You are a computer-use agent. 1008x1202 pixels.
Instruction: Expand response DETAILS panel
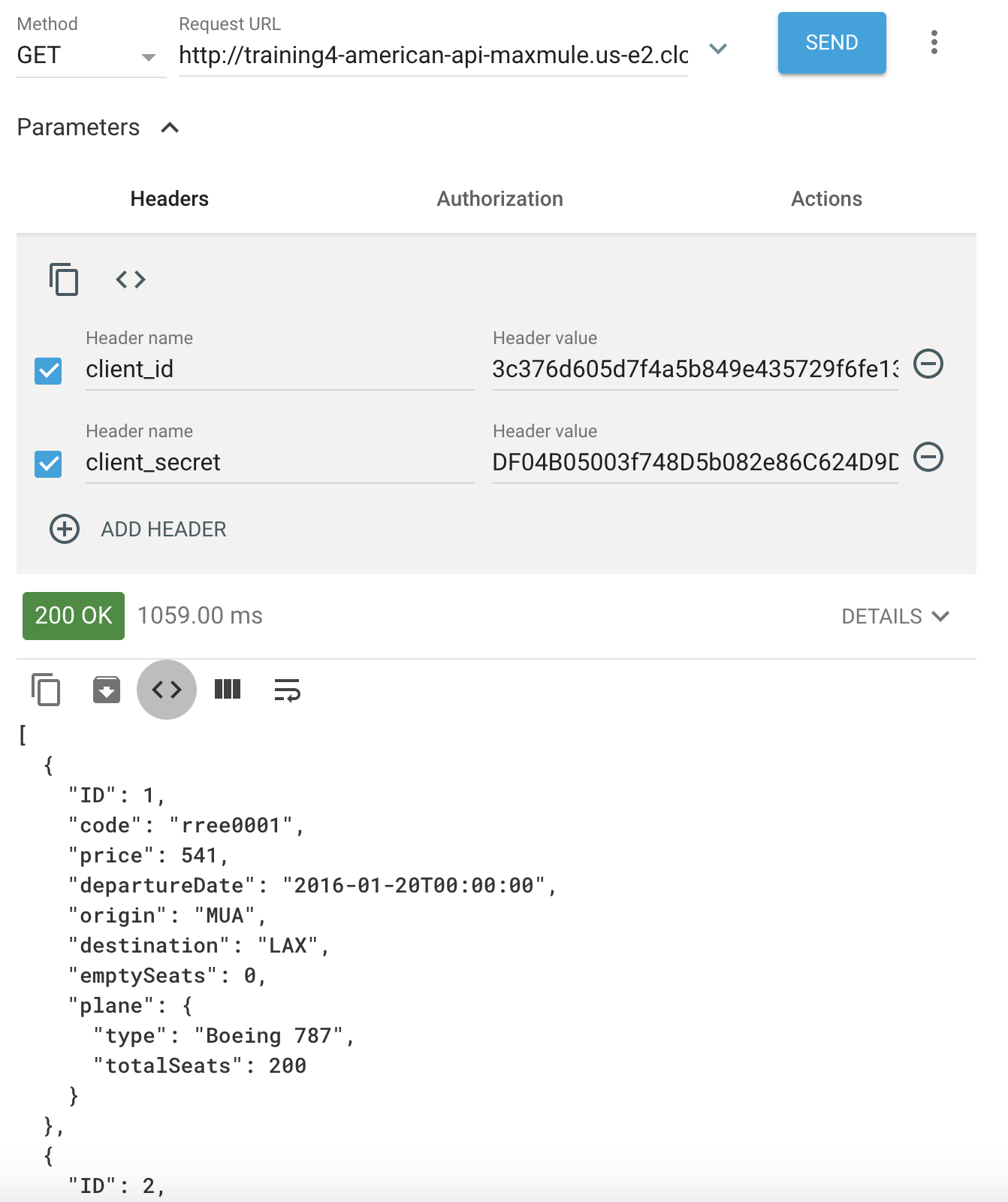[896, 616]
